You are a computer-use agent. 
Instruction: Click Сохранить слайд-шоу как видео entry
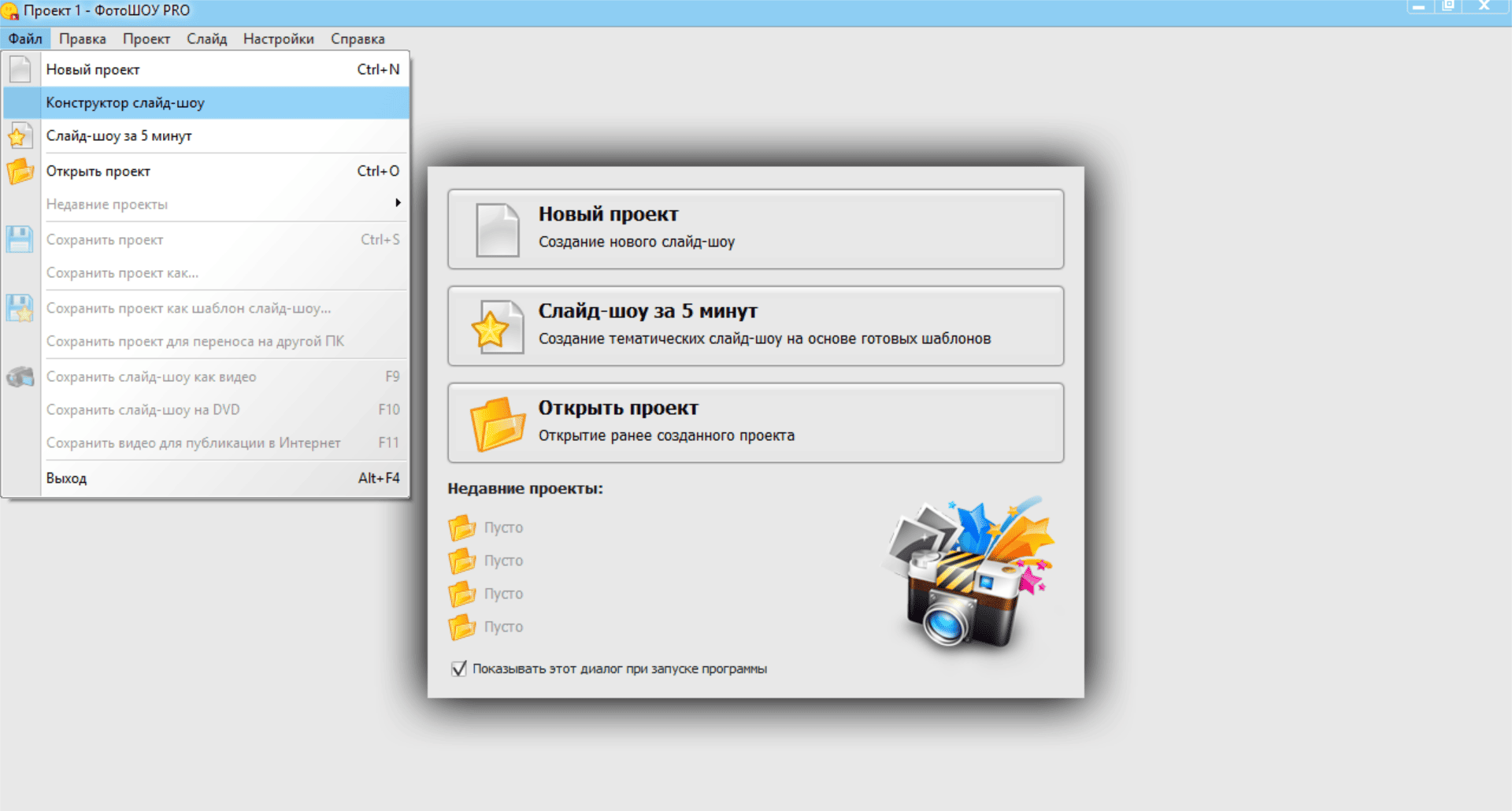coord(206,376)
